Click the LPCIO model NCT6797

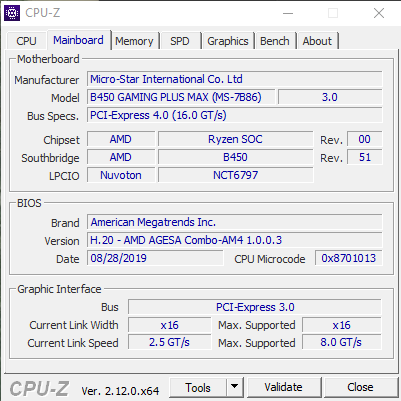tap(235, 175)
